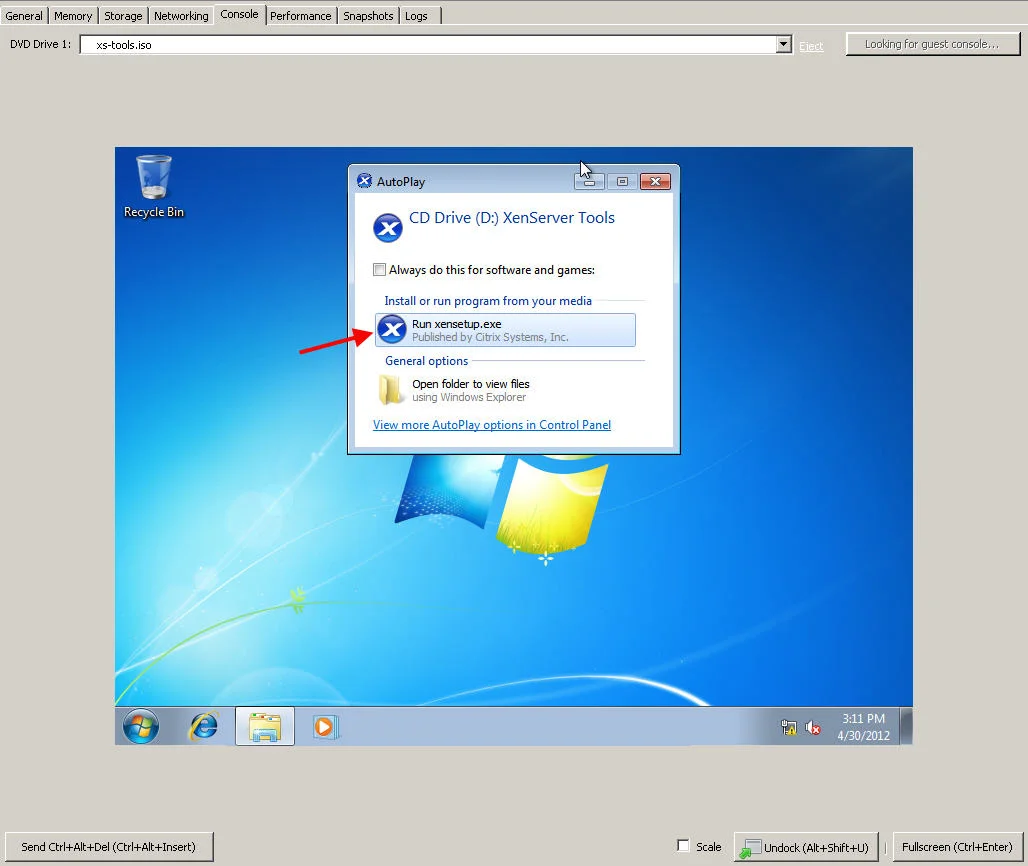Expand the DVD Drive 1 dropdown

coord(783,44)
